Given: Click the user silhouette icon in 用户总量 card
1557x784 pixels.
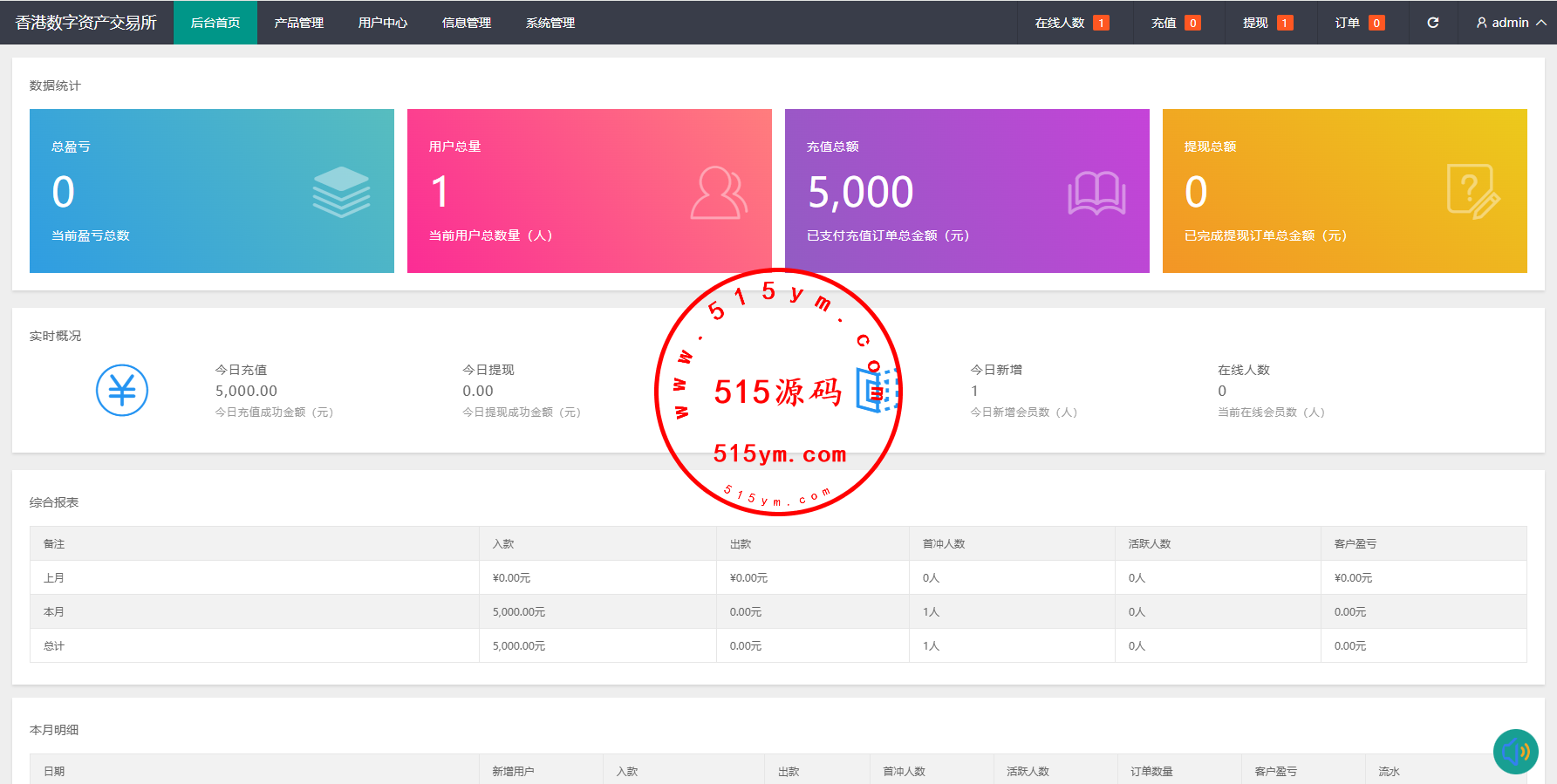Looking at the screenshot, I should click(x=719, y=193).
